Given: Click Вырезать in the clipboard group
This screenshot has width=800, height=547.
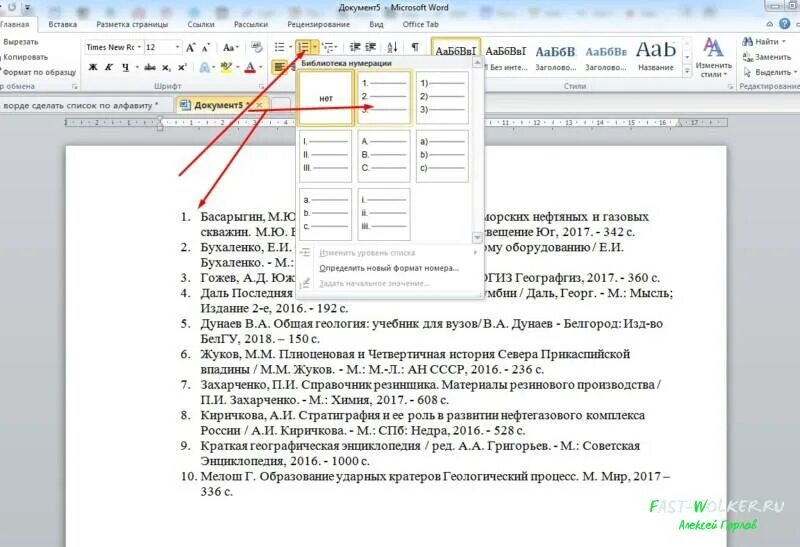Looking at the screenshot, I should coord(20,42).
